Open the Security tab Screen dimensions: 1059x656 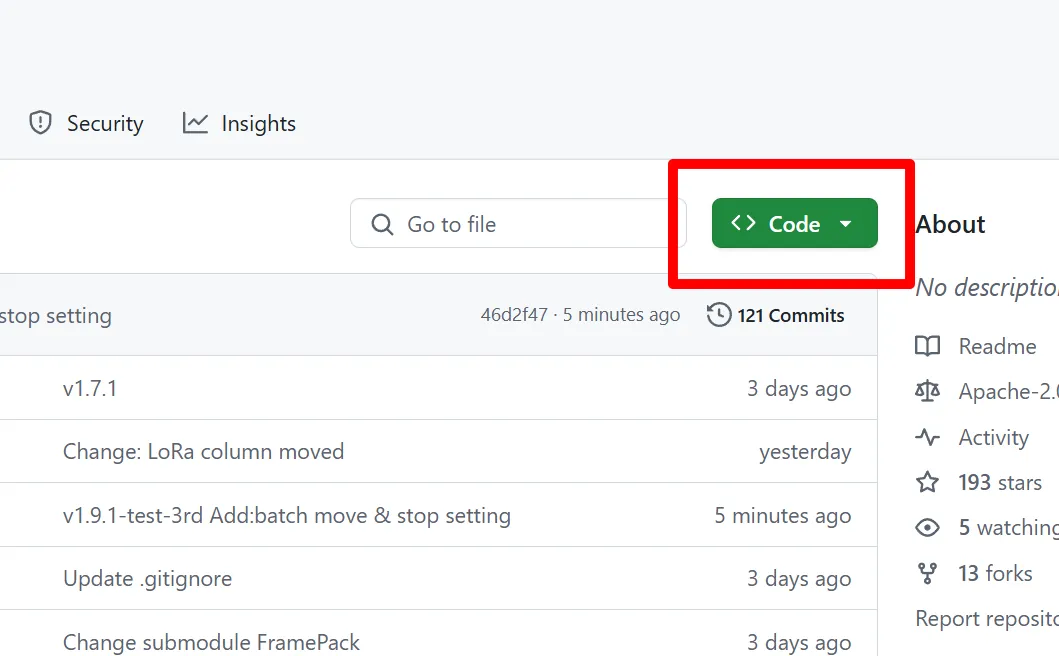click(86, 124)
